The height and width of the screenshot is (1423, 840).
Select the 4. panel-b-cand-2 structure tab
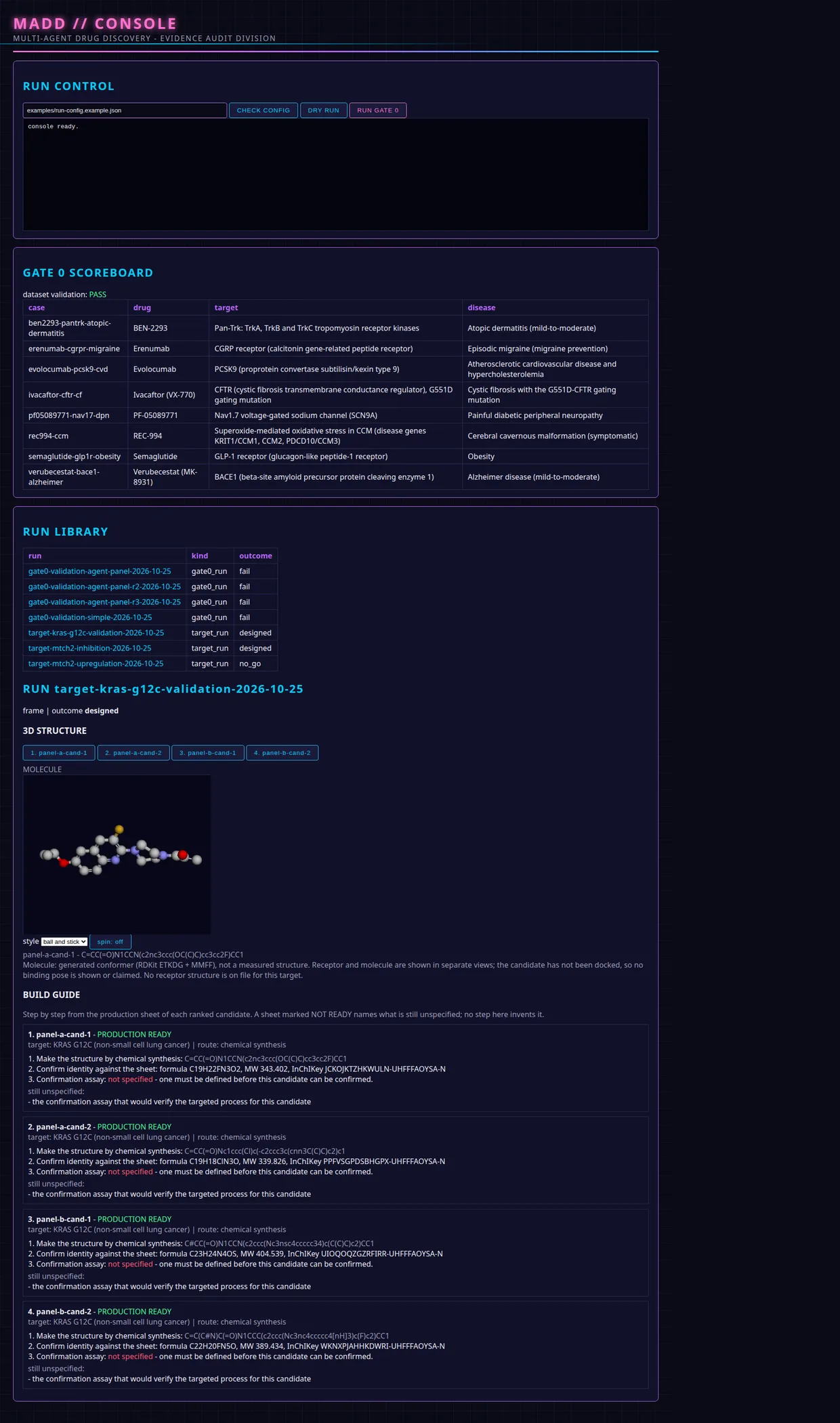coord(282,753)
